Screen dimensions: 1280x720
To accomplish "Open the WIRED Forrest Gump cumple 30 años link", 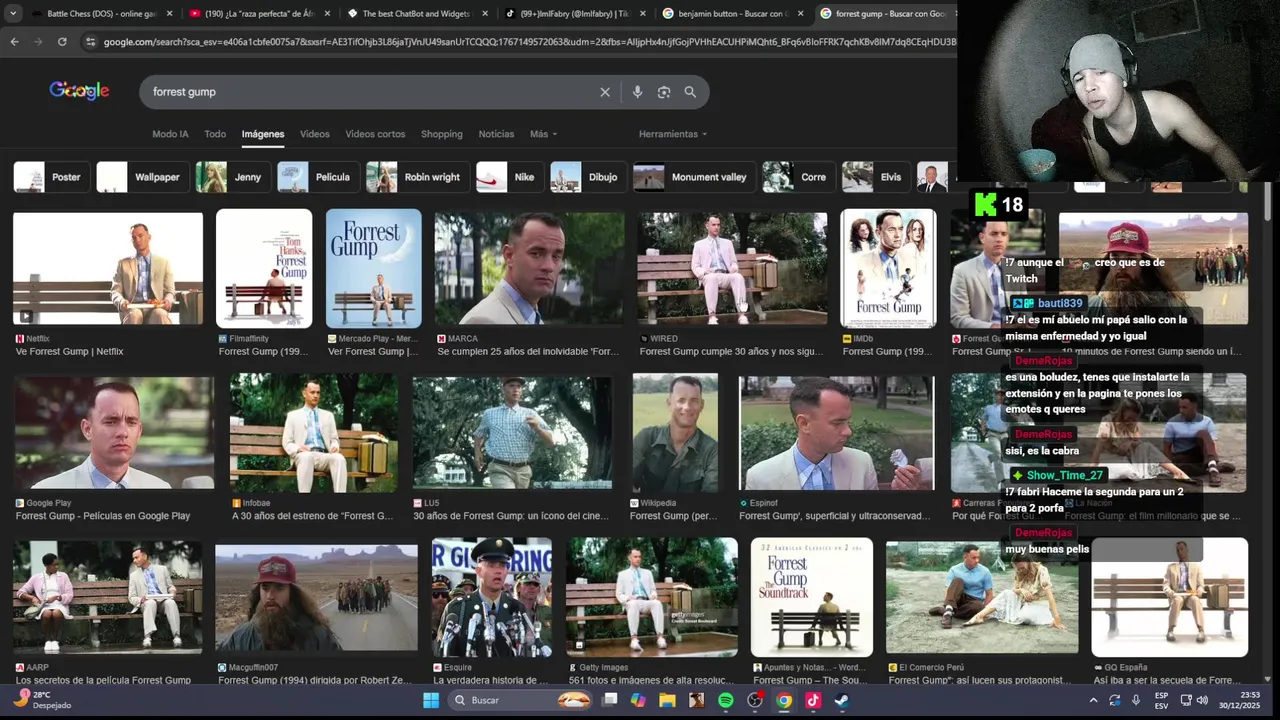I will tap(732, 352).
